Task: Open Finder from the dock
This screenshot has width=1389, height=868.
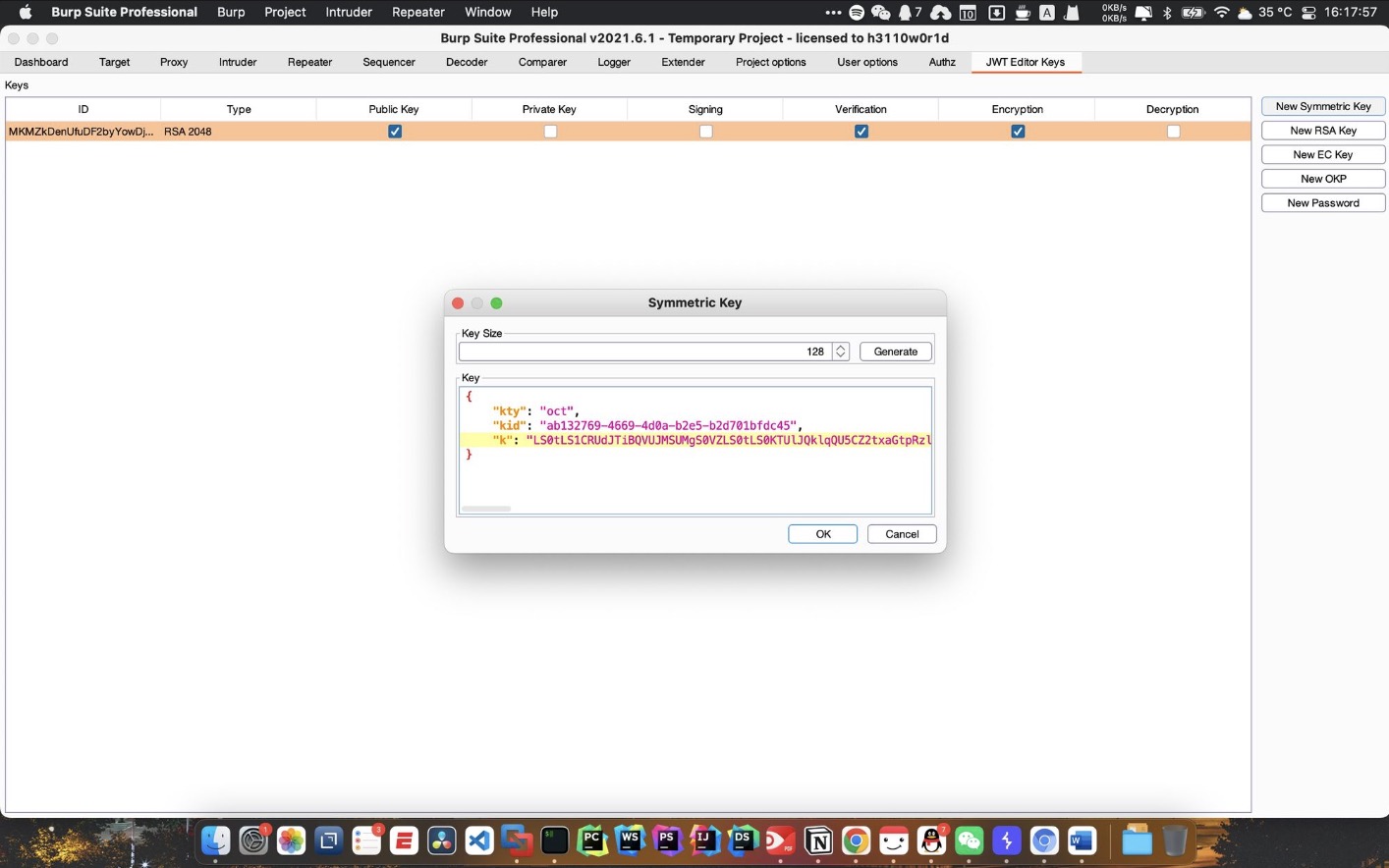Action: click(215, 841)
